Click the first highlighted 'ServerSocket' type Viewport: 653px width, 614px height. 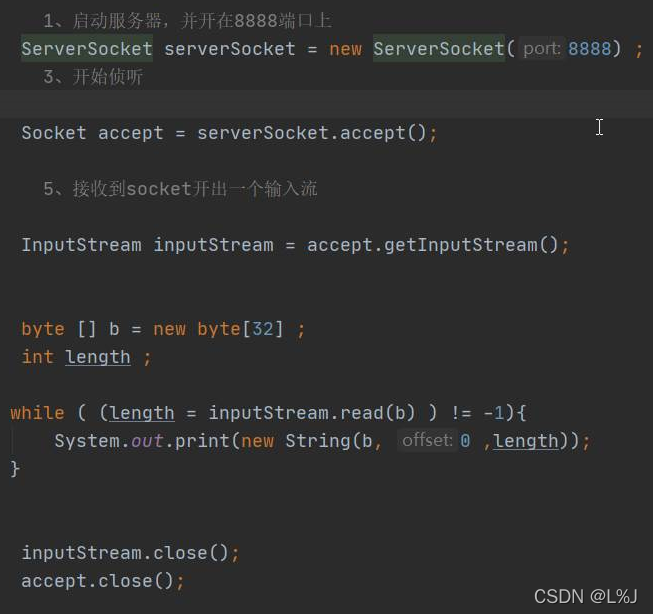tap(87, 49)
